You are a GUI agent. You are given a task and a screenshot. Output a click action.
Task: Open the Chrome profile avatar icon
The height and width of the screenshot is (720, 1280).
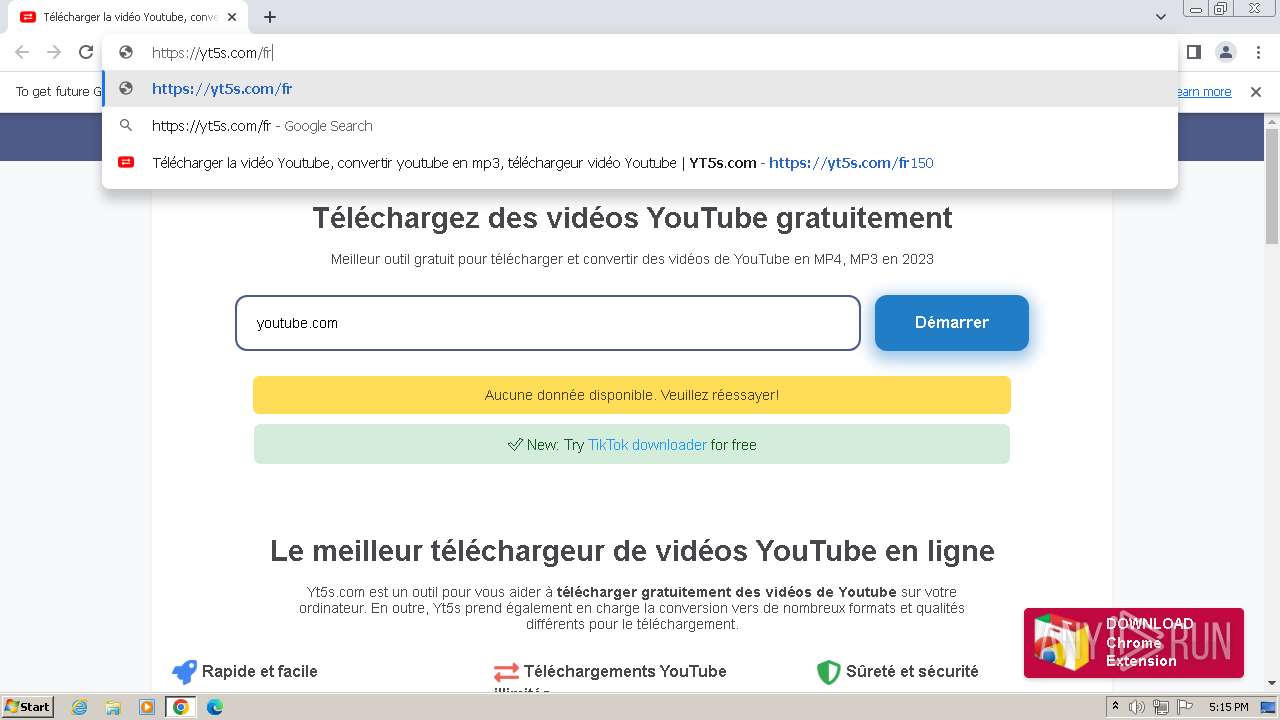[1225, 52]
